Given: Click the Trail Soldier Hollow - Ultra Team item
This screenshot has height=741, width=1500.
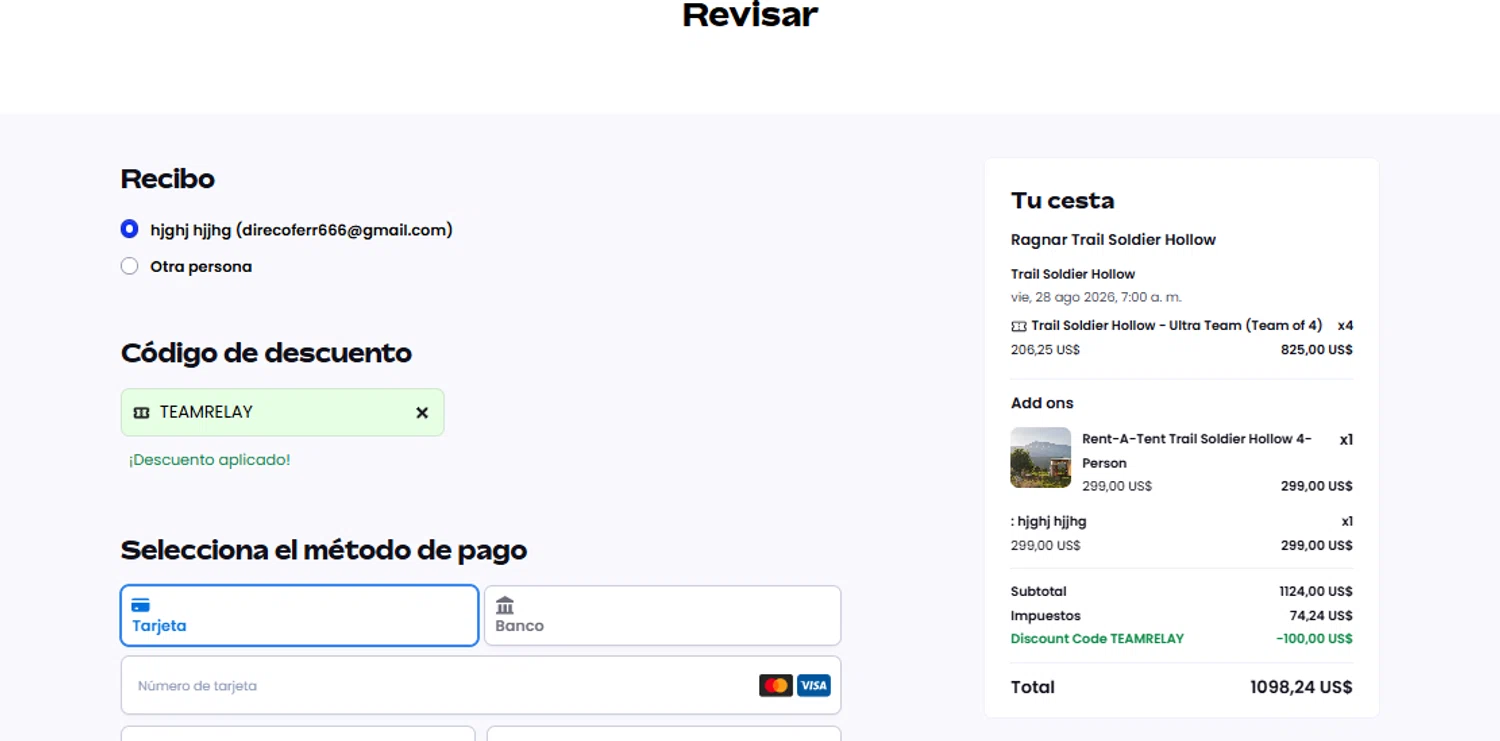Looking at the screenshot, I should coord(1177,325).
